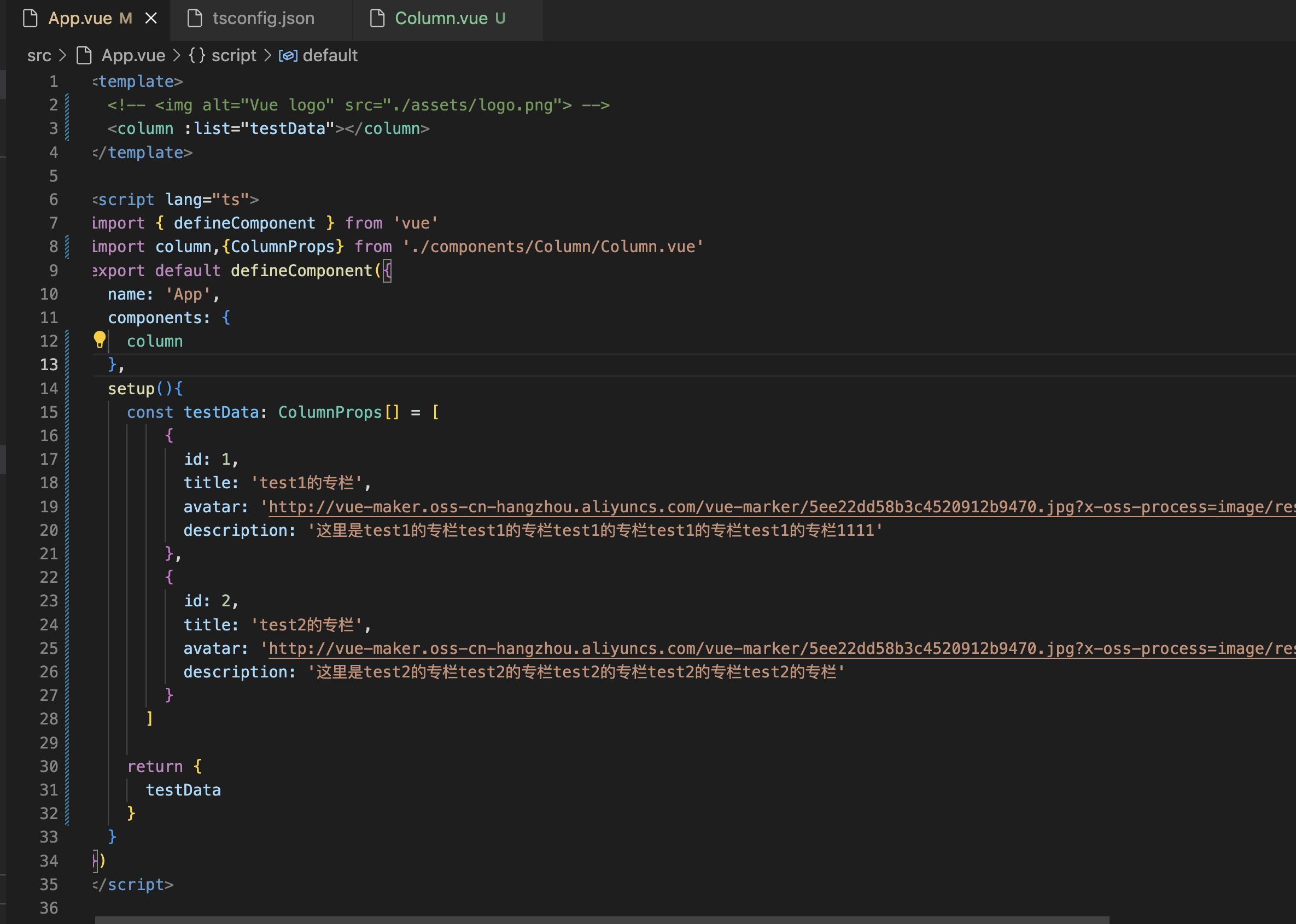This screenshot has height=924, width=1296.
Task: Click the curly braces icon in breadcrumb
Action: coord(197,55)
